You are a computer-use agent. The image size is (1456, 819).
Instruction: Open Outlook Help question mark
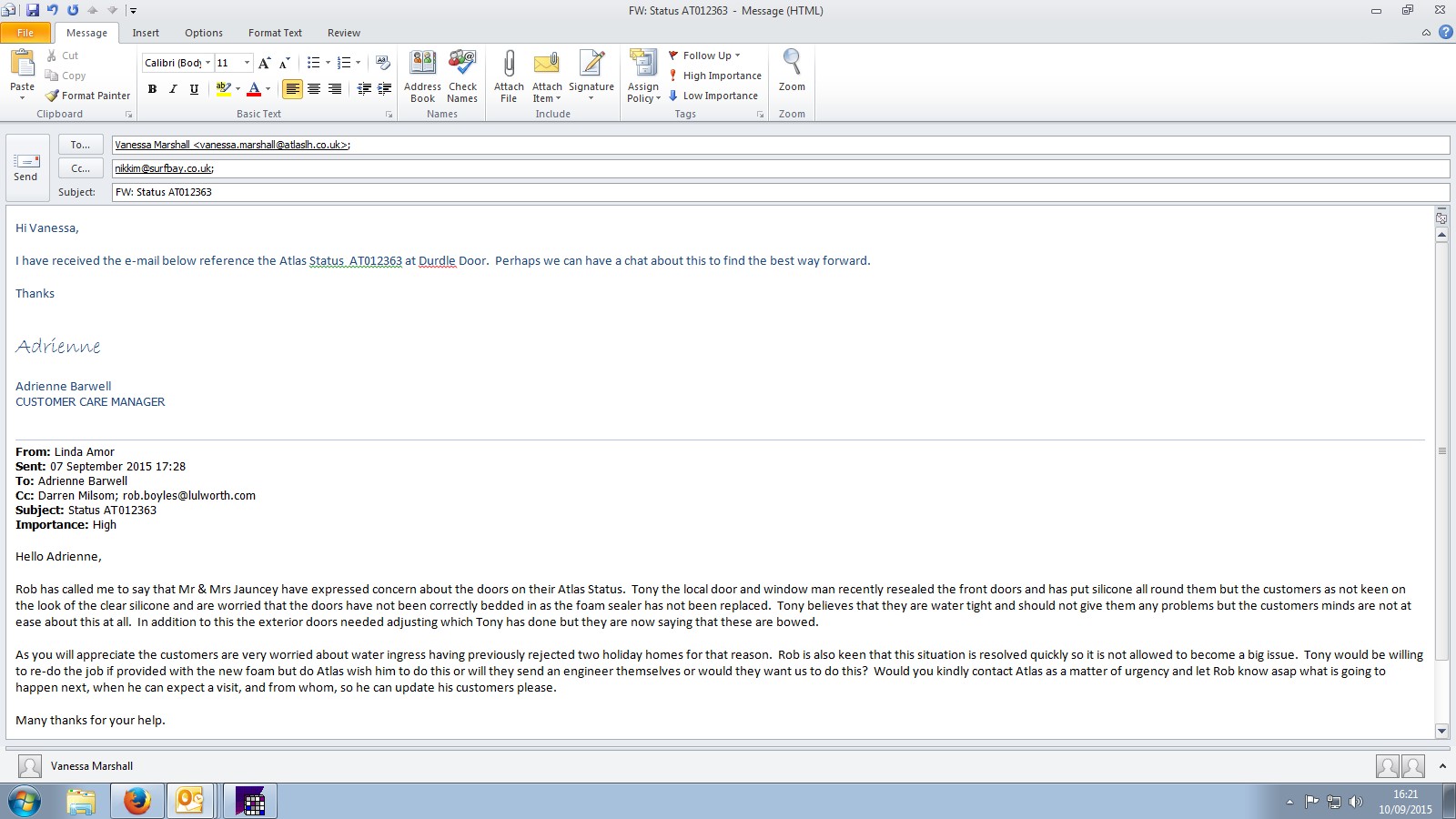(1445, 33)
